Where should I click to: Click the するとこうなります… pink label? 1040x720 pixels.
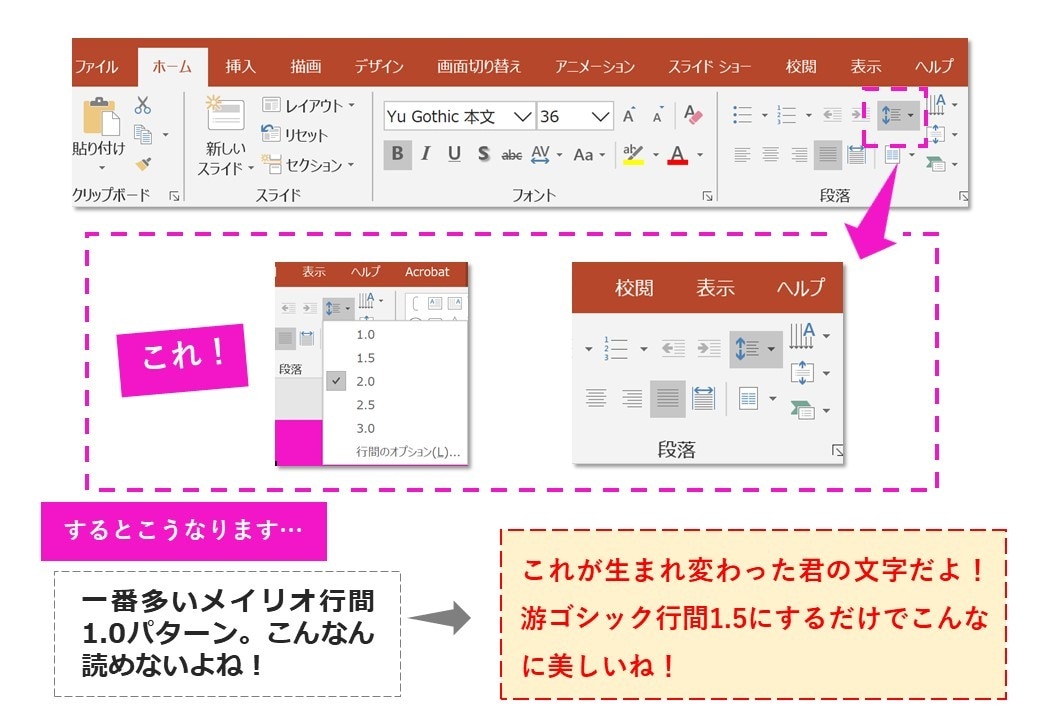[184, 531]
